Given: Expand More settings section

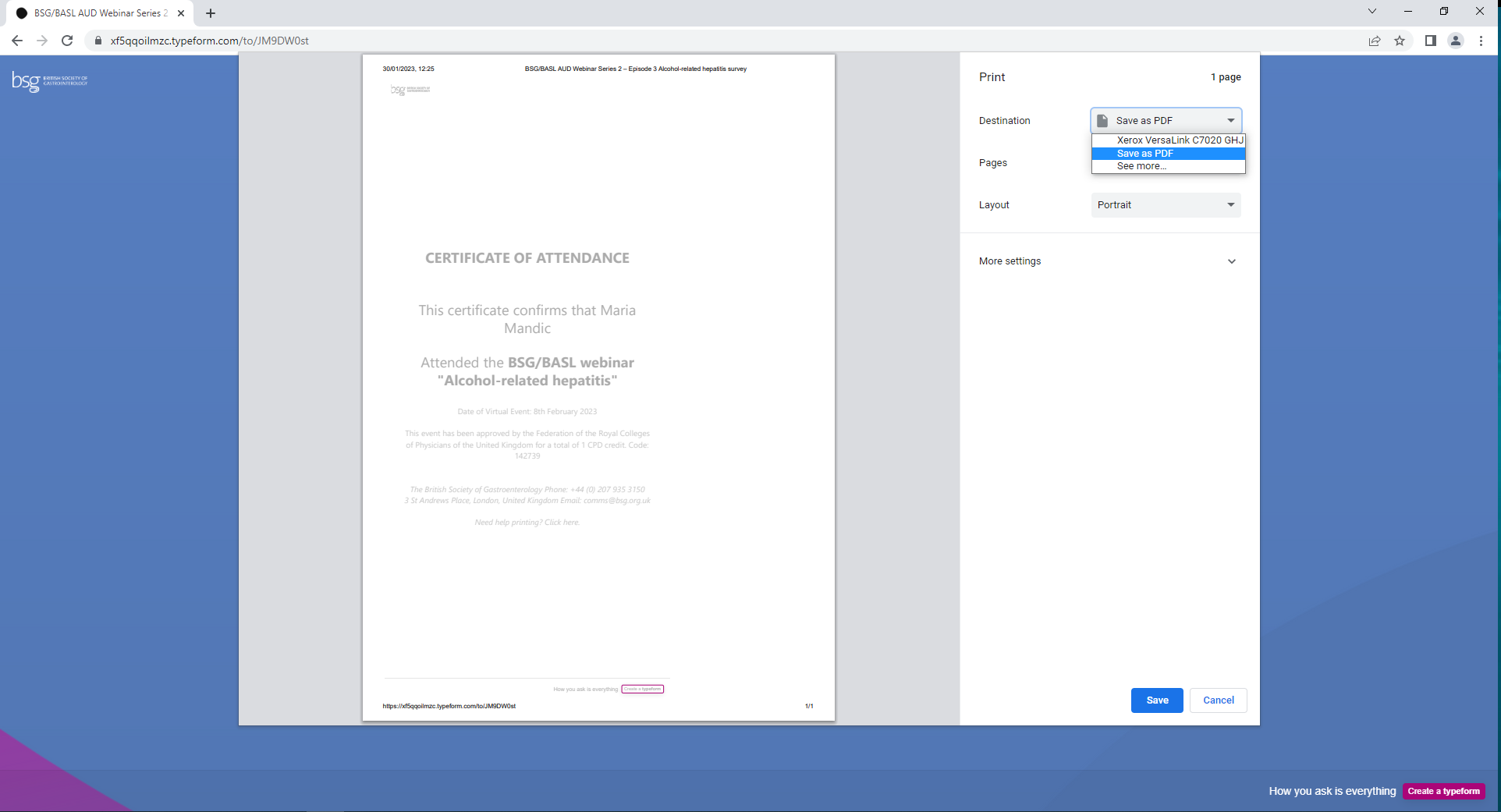Looking at the screenshot, I should tap(1108, 261).
